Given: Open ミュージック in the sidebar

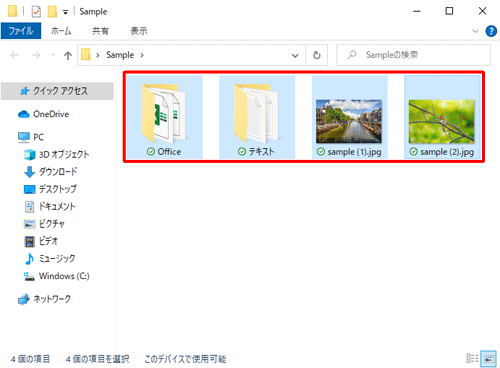Looking at the screenshot, I should coord(50,259).
